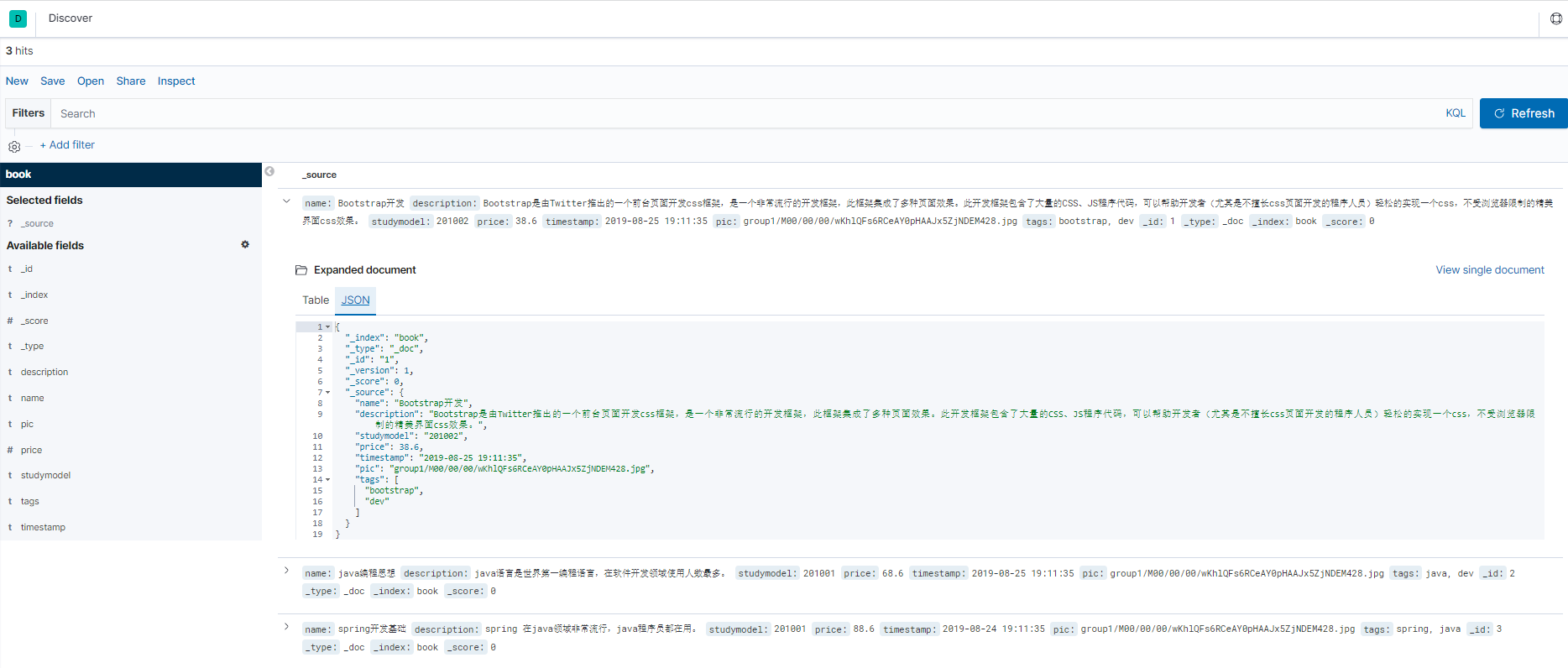The height and width of the screenshot is (668, 1568).
Task: Switch to the Table tab
Action: (316, 300)
